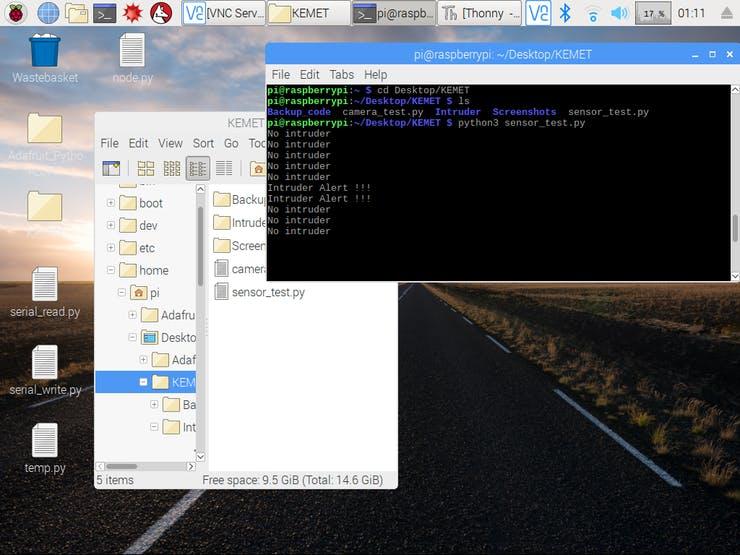Select serial_read.py on the desktop

pyautogui.click(x=45, y=293)
